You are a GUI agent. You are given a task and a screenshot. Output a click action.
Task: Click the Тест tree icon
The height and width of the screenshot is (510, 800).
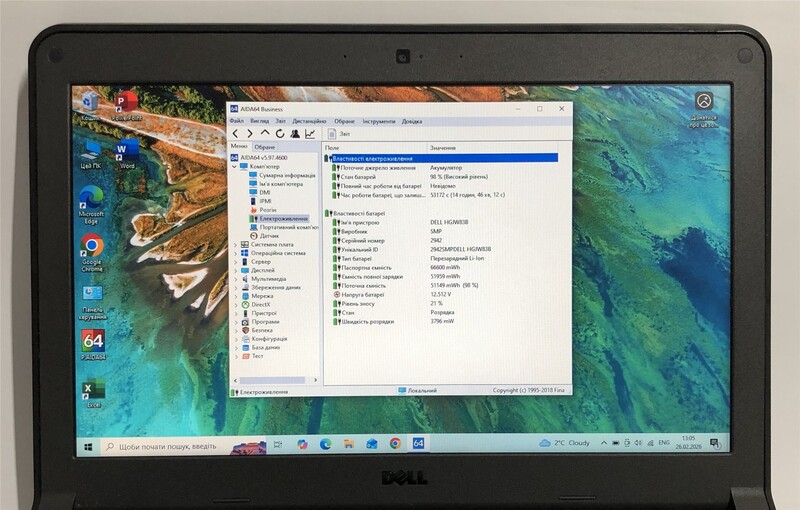(245, 356)
